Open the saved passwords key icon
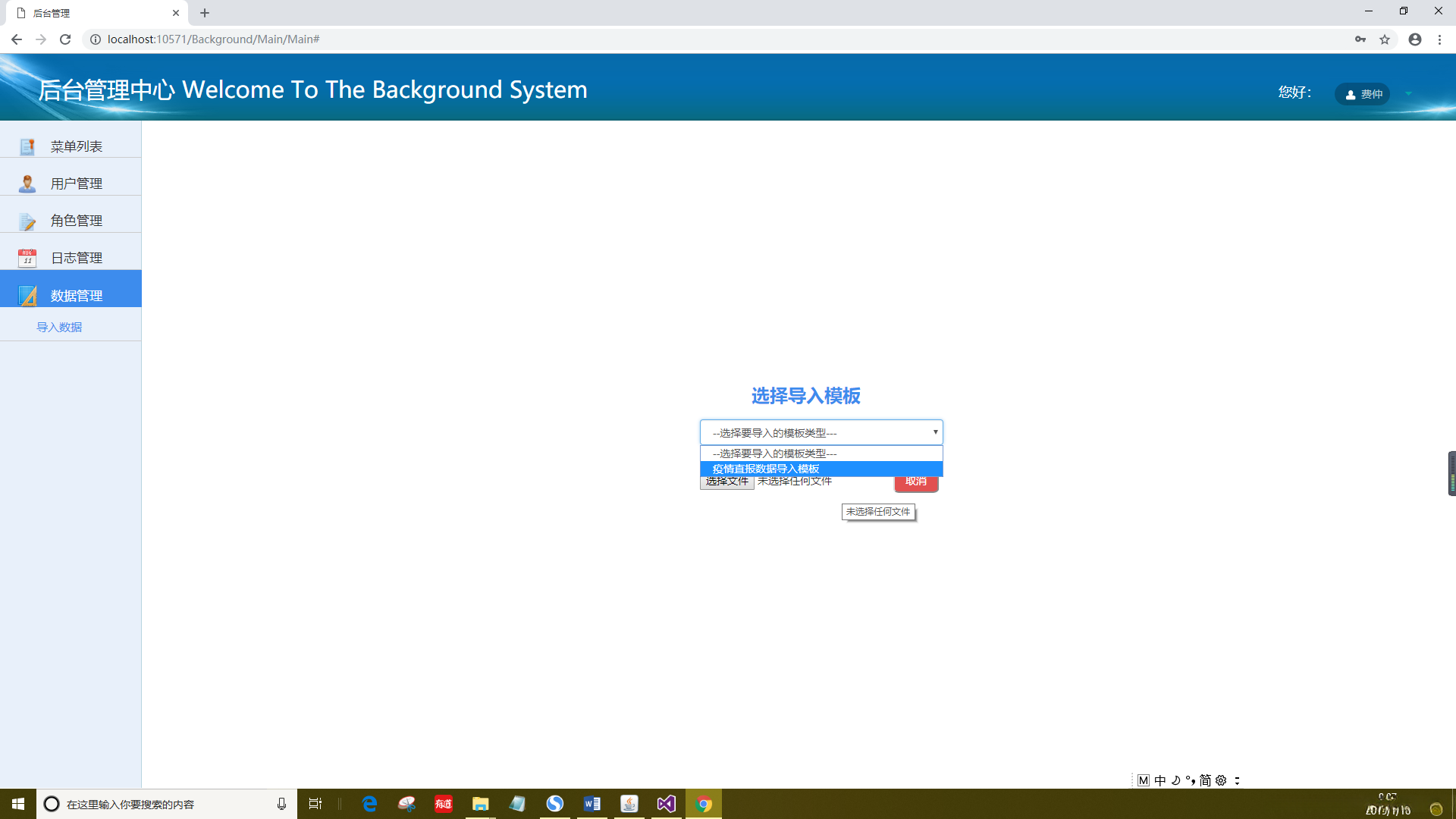Viewport: 1456px width, 819px height. (x=1360, y=39)
